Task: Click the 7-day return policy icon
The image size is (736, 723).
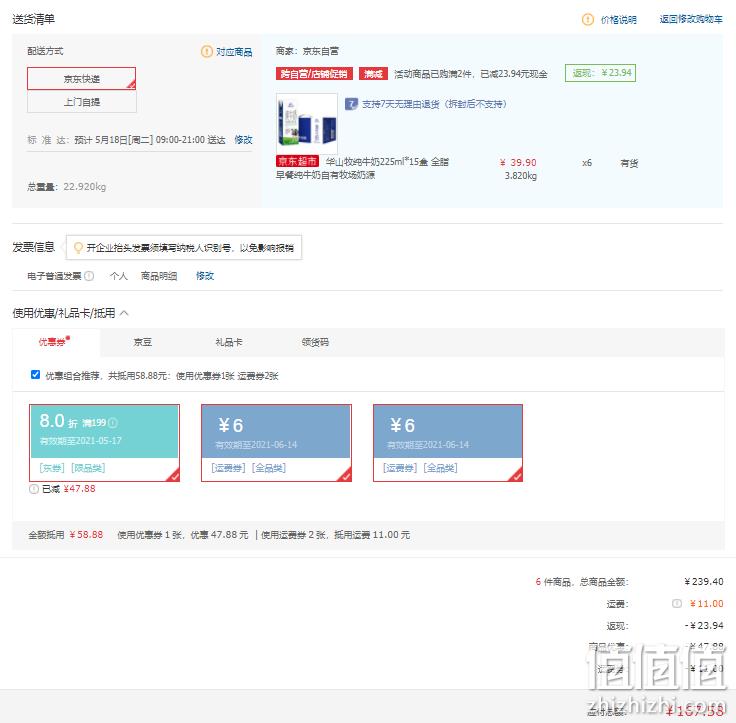Action: click(x=351, y=104)
